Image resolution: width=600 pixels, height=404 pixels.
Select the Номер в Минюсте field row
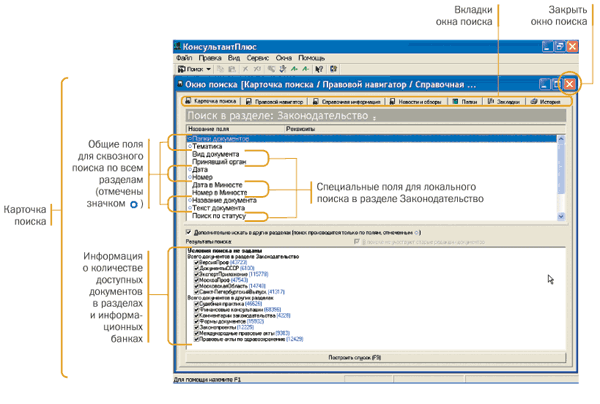372,192
